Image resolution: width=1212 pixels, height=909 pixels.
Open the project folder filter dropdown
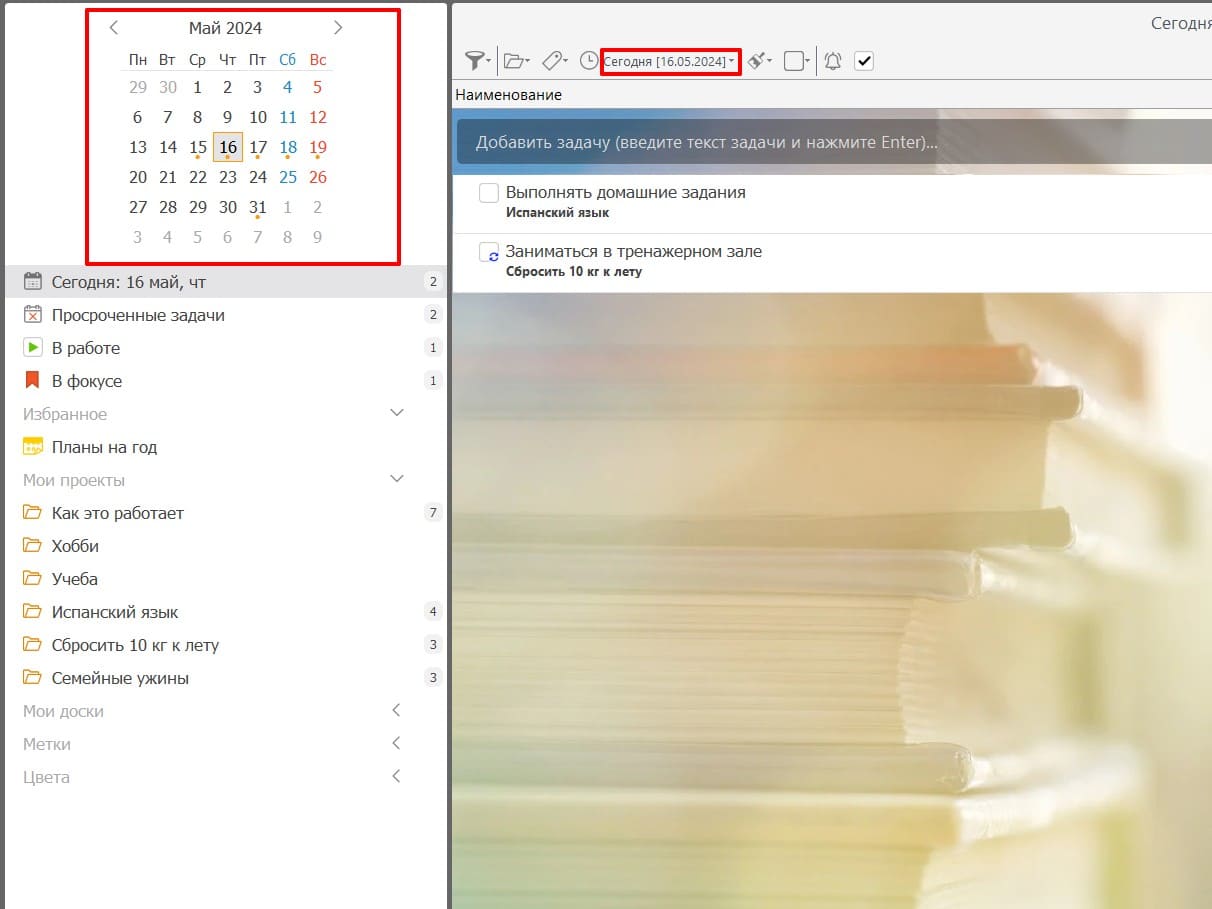click(x=516, y=61)
